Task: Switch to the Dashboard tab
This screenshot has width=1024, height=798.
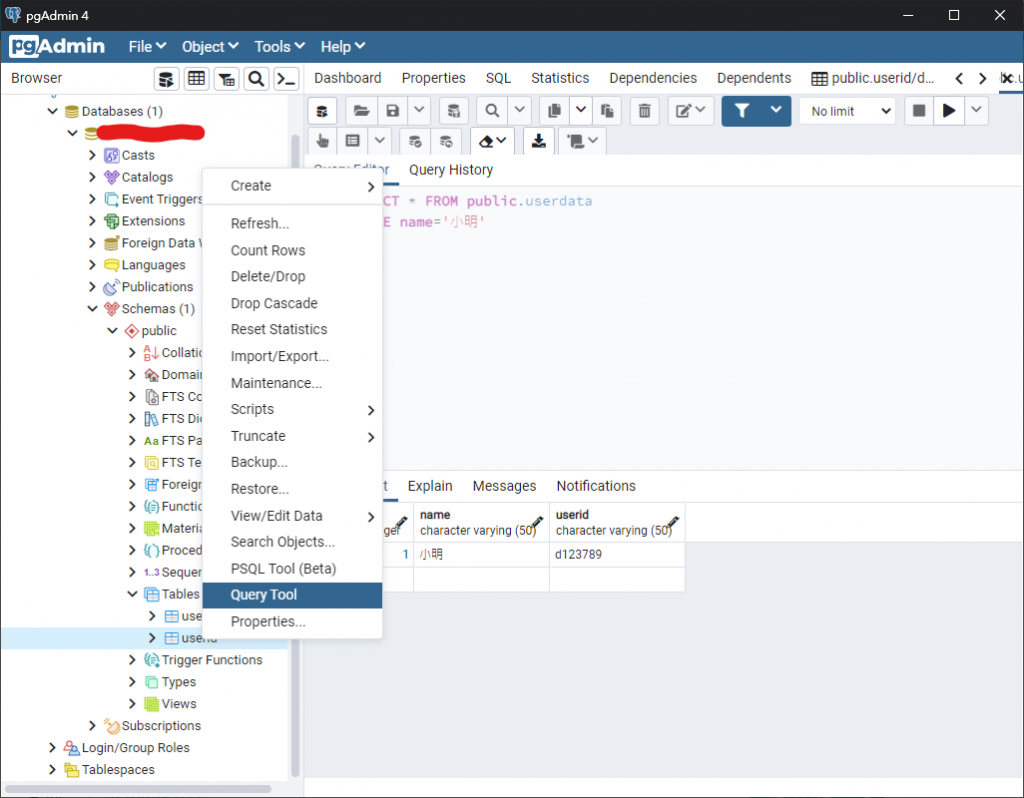Action: point(347,78)
